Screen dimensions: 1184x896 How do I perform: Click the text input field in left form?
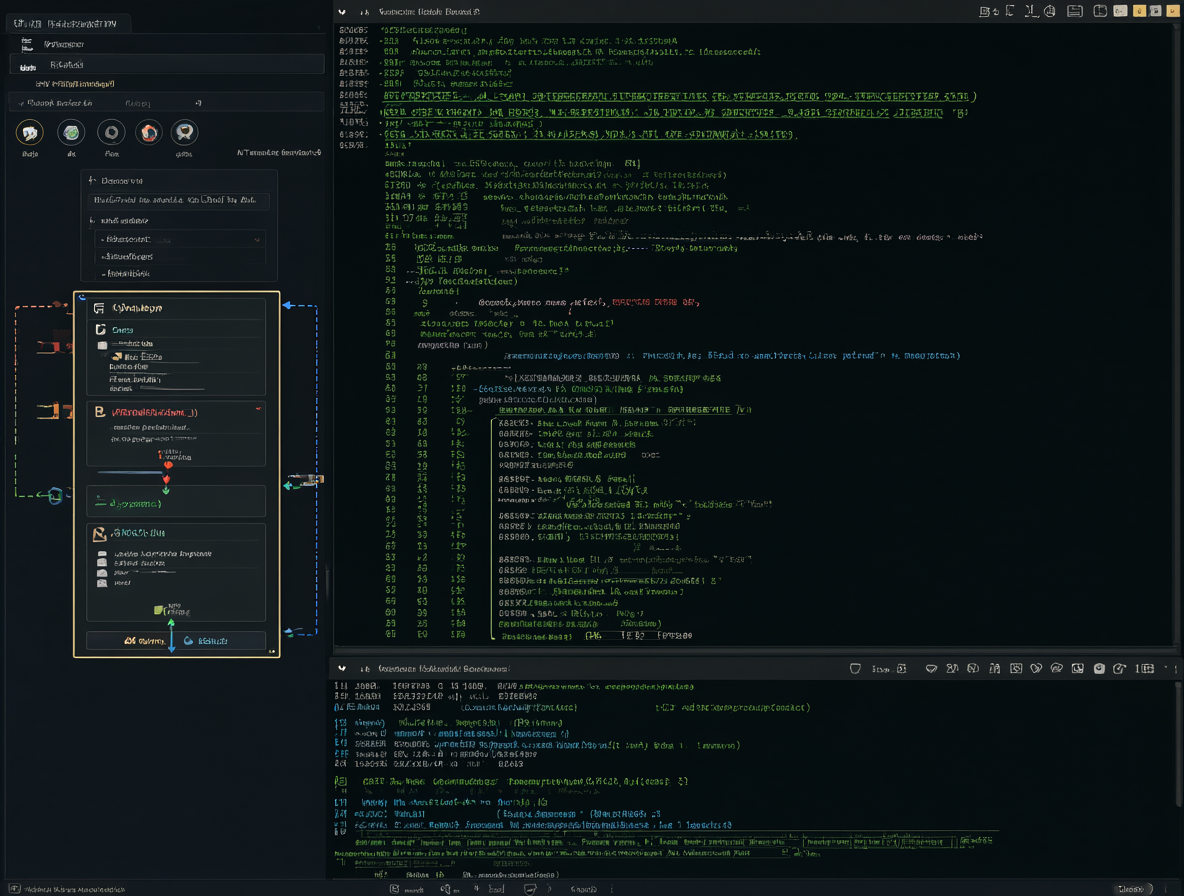coord(179,200)
